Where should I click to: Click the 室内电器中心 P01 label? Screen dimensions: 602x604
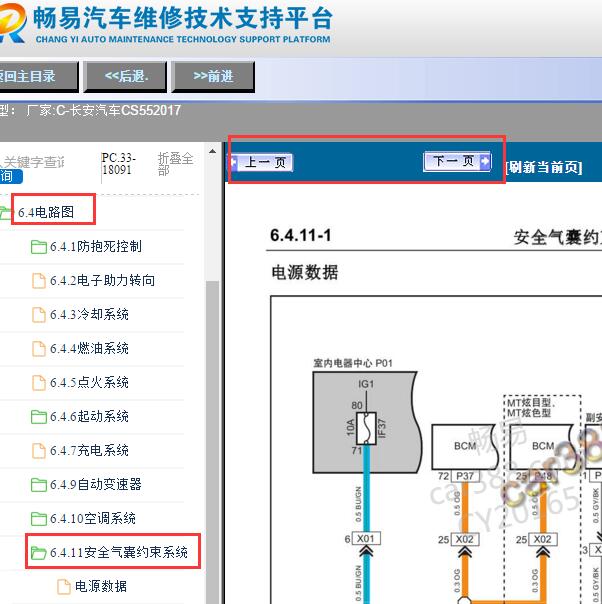coord(353,363)
